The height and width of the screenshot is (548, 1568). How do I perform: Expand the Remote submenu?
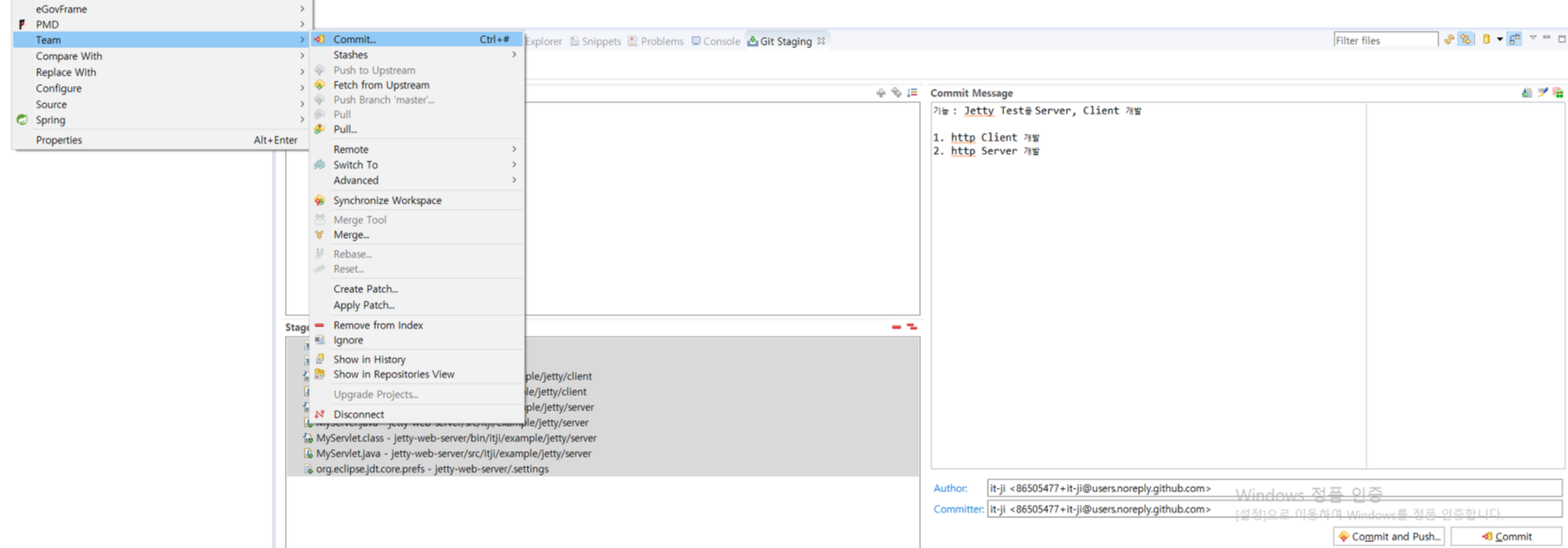pyautogui.click(x=417, y=149)
